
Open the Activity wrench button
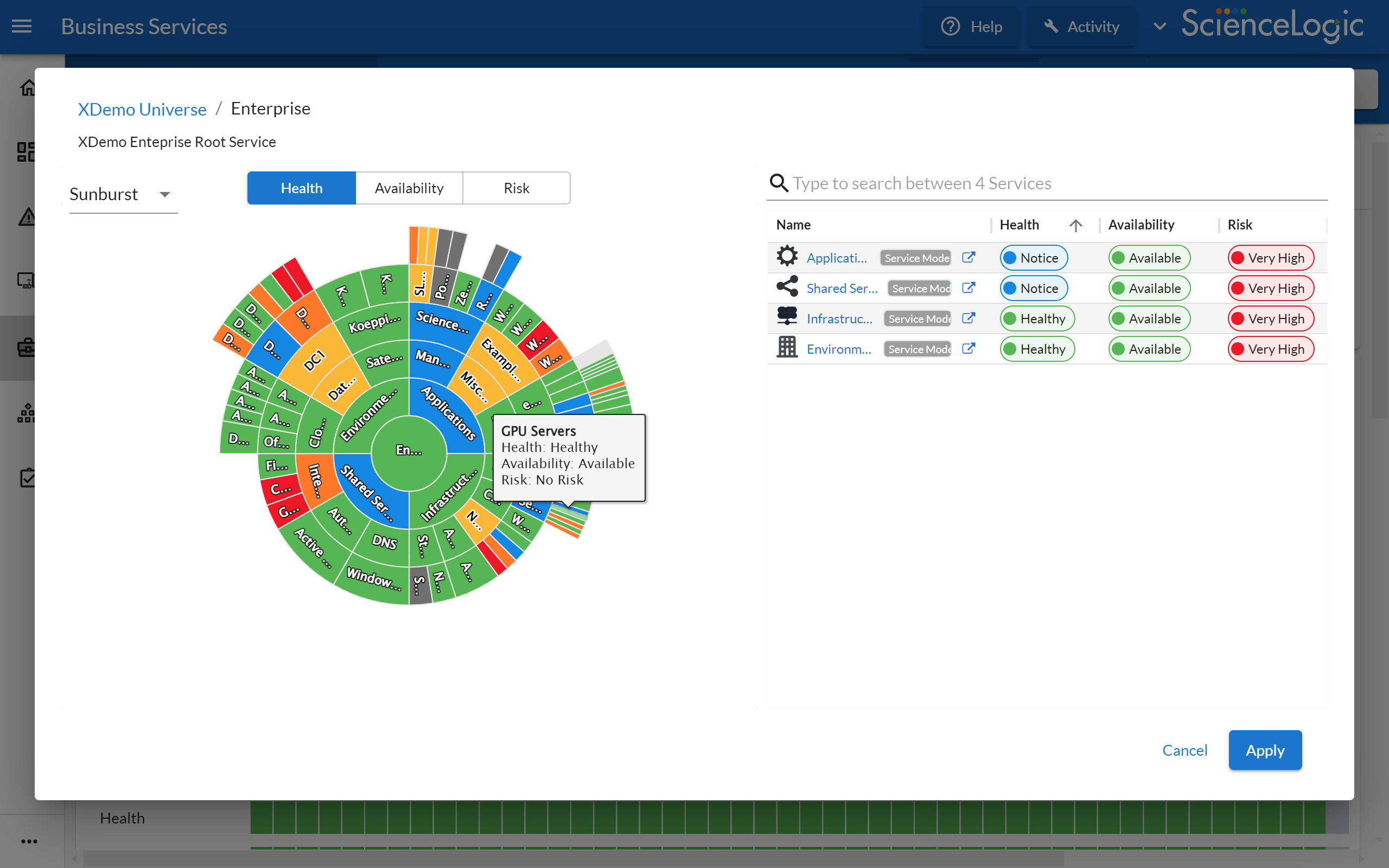[x=1081, y=27]
